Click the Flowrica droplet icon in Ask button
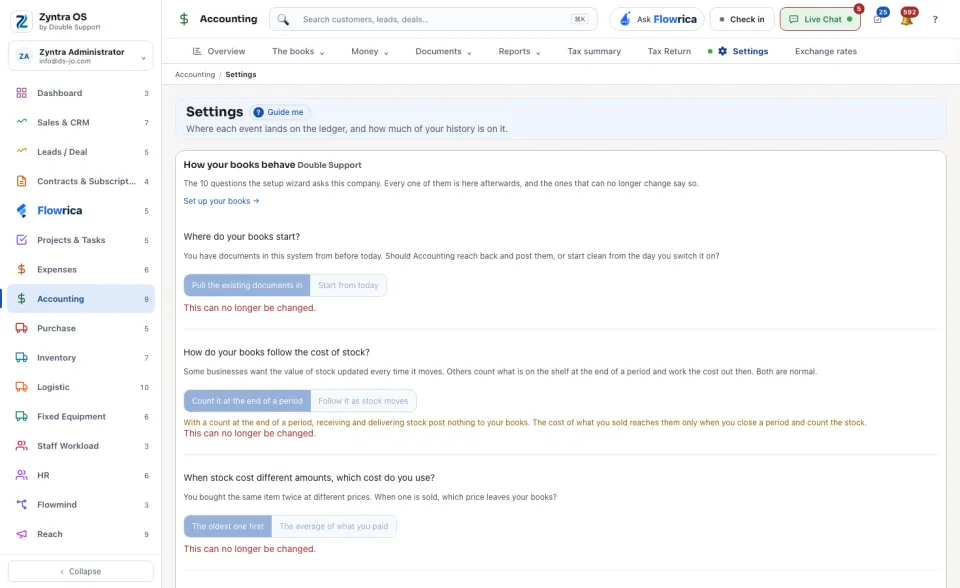 tap(624, 20)
